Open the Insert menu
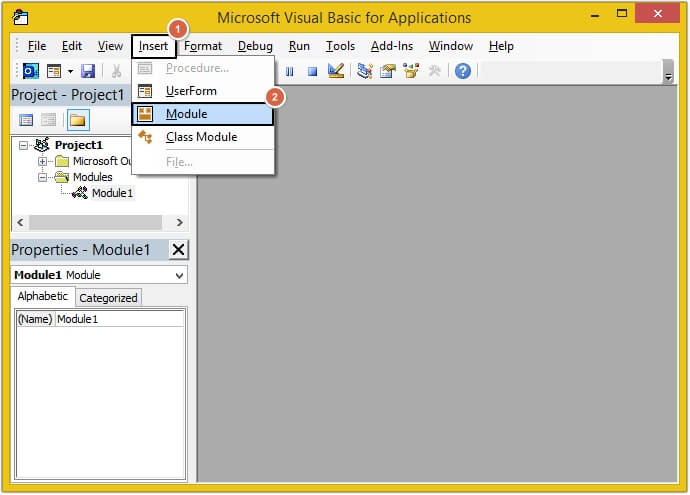The height and width of the screenshot is (495, 690). 153,46
